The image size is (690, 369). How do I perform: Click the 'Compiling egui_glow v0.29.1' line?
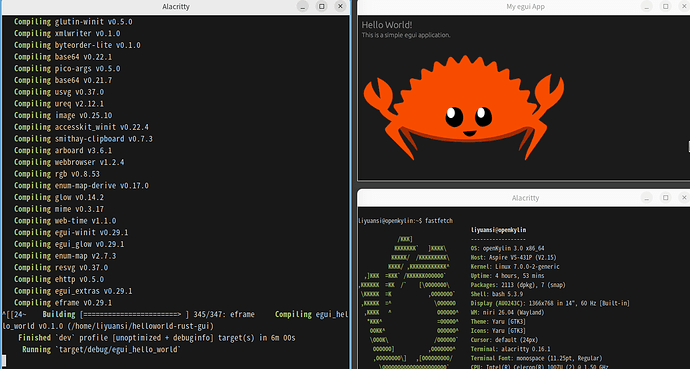(x=69, y=244)
